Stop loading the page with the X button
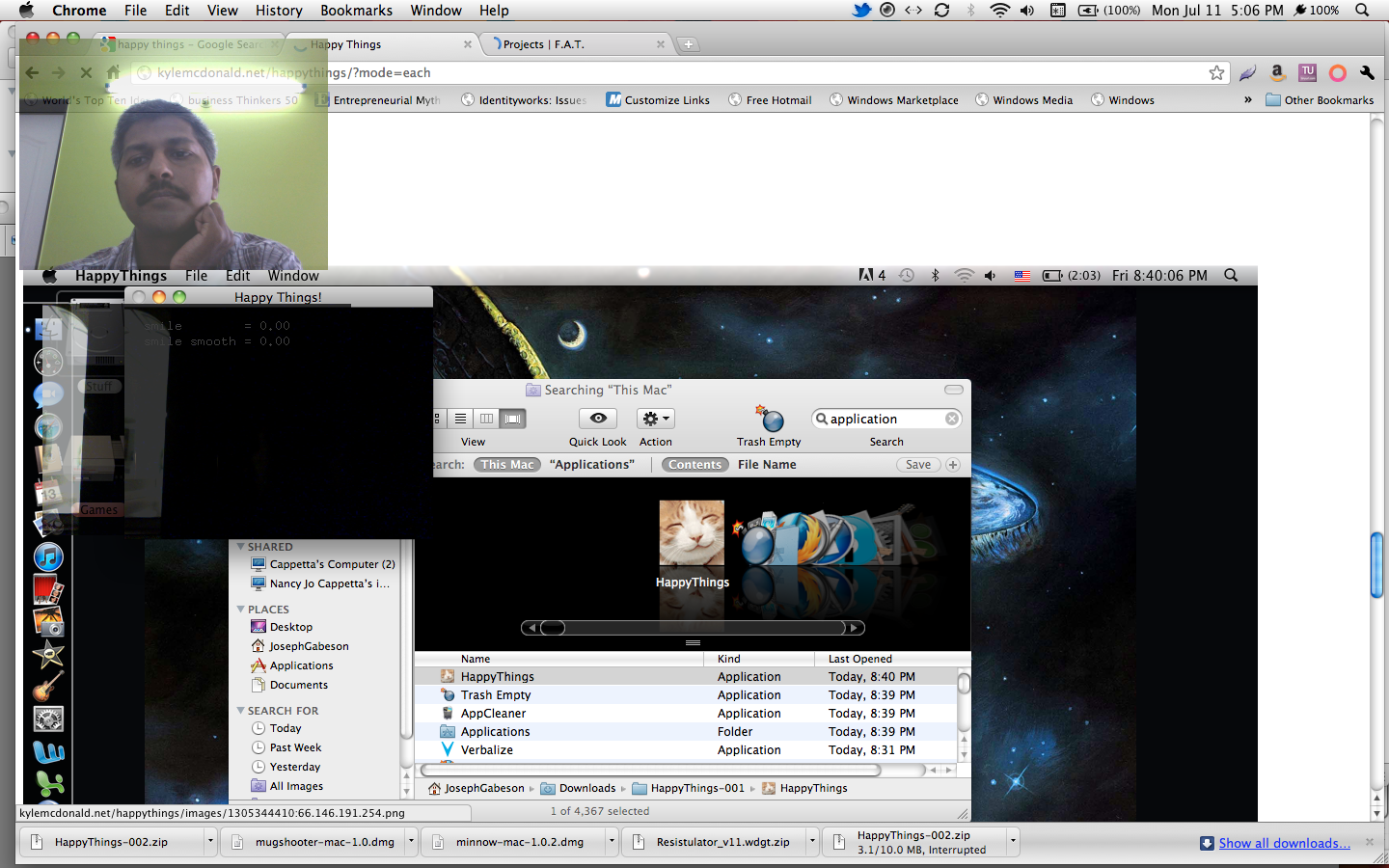1389x868 pixels. click(86, 72)
